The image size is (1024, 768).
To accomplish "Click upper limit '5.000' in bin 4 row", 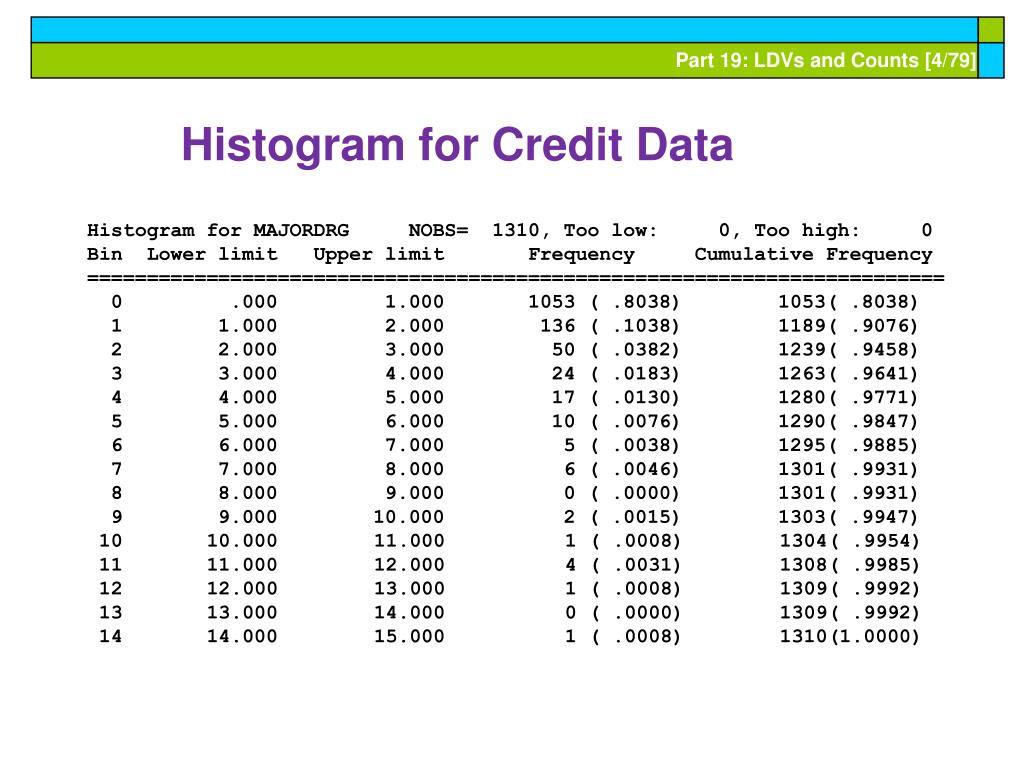I will pyautogui.click(x=415, y=397).
